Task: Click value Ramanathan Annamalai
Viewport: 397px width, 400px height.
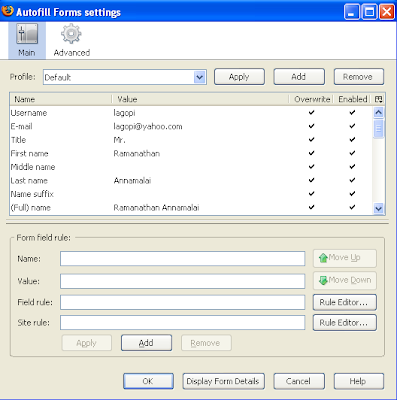Action: (156, 208)
